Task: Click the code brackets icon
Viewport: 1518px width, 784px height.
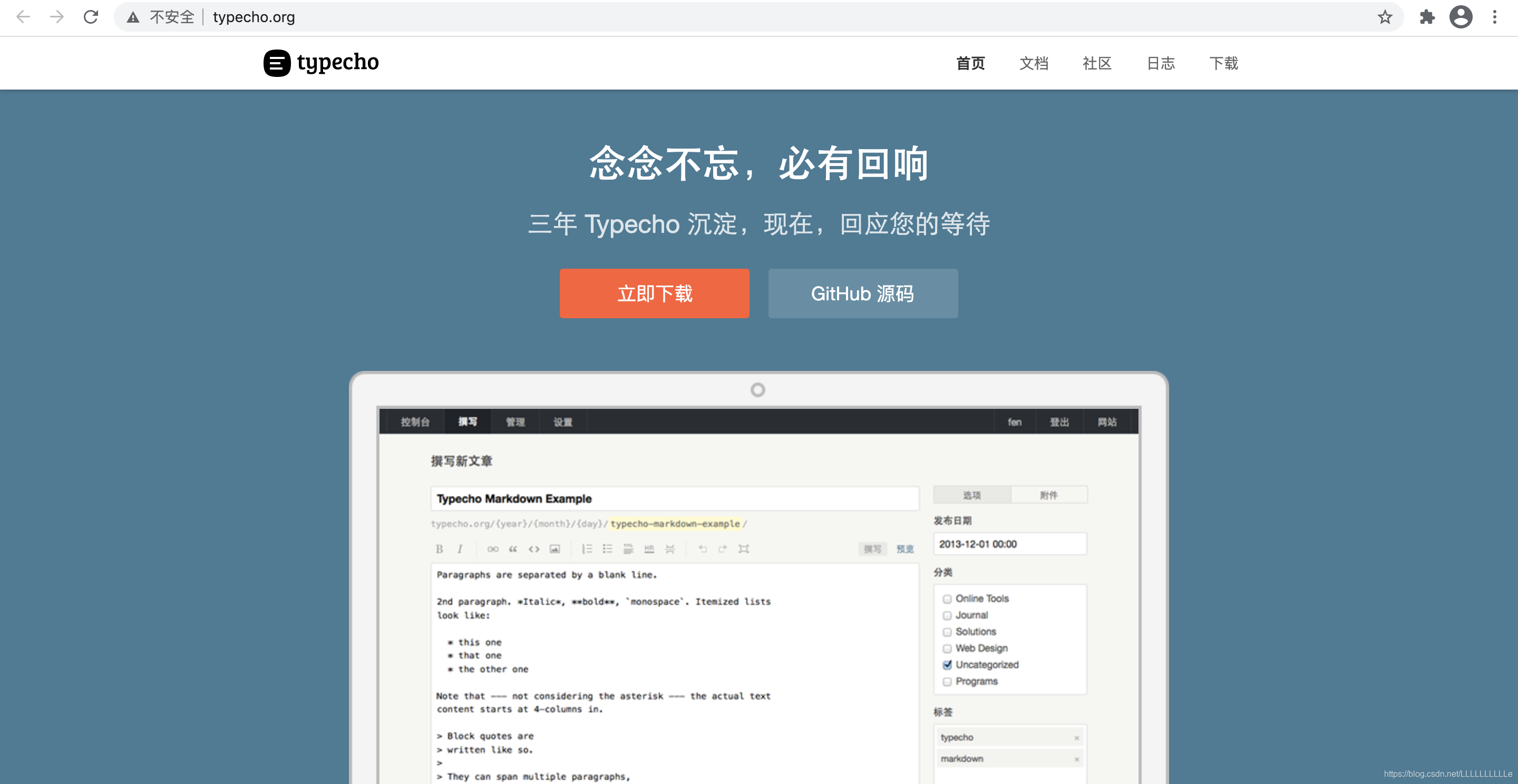Action: 534,549
